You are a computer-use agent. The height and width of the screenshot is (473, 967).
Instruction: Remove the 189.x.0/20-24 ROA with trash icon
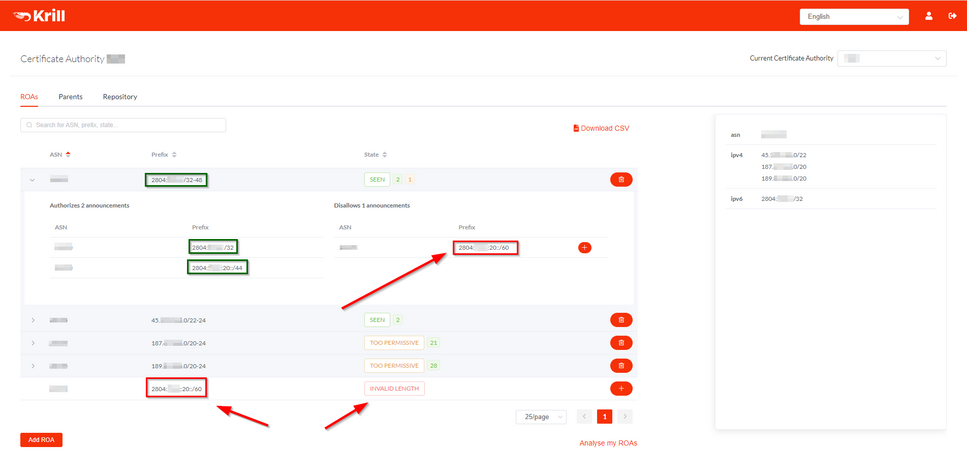[x=621, y=365]
